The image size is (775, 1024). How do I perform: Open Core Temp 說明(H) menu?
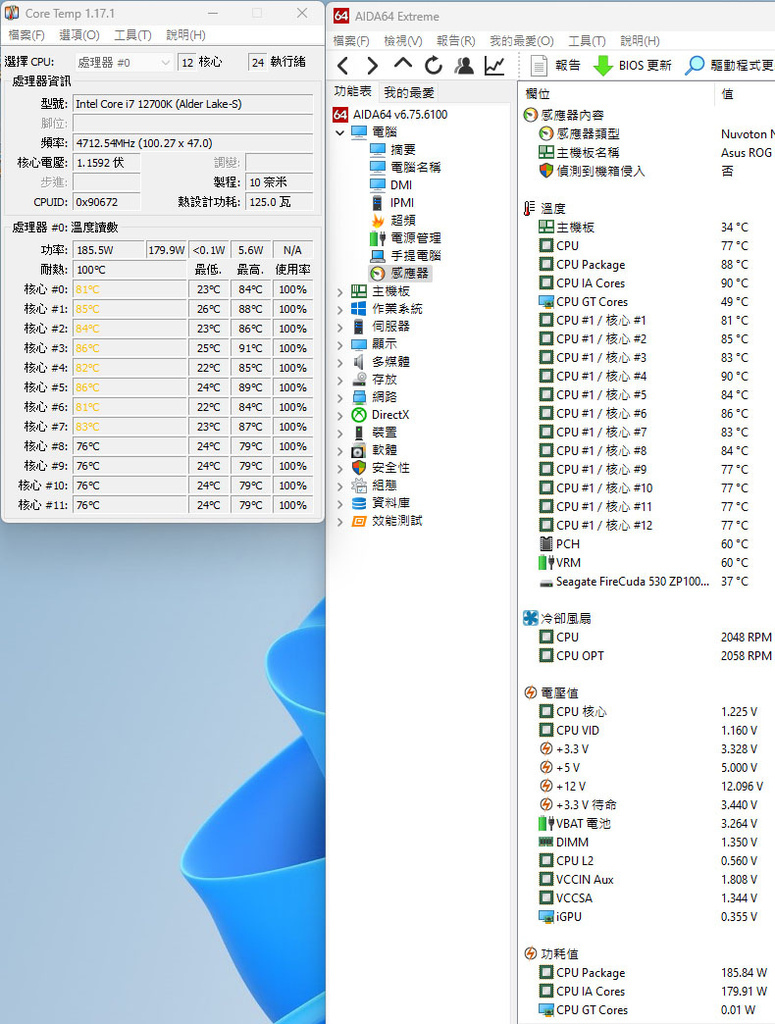click(x=185, y=35)
